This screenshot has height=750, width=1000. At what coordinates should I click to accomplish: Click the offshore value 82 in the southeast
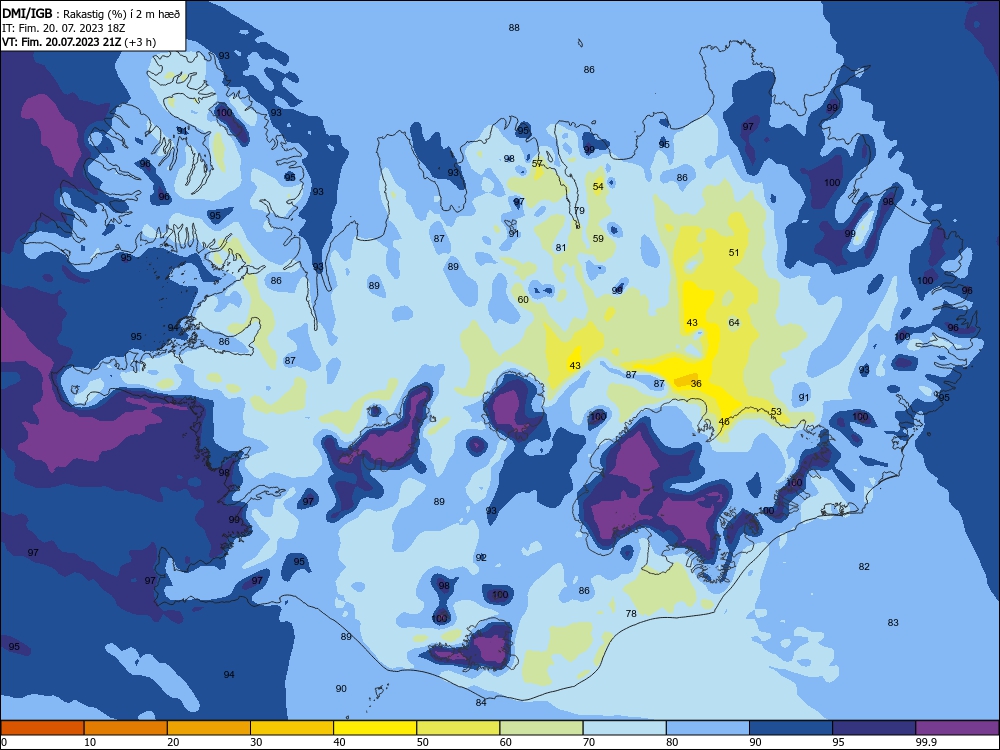pyautogui.click(x=864, y=566)
